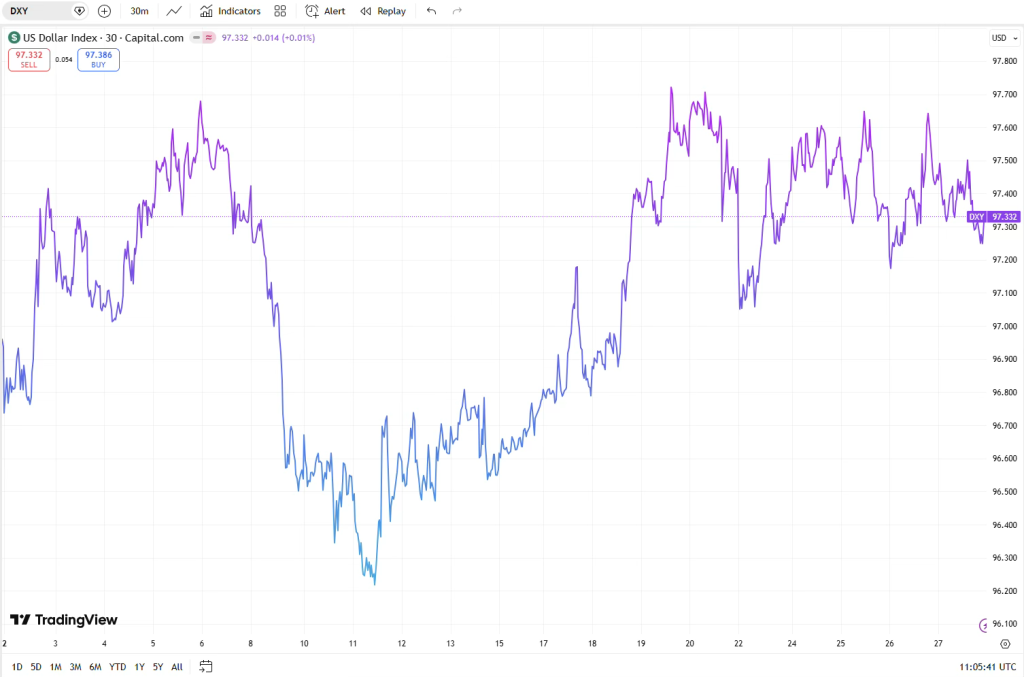Select the All time range

[x=177, y=667]
